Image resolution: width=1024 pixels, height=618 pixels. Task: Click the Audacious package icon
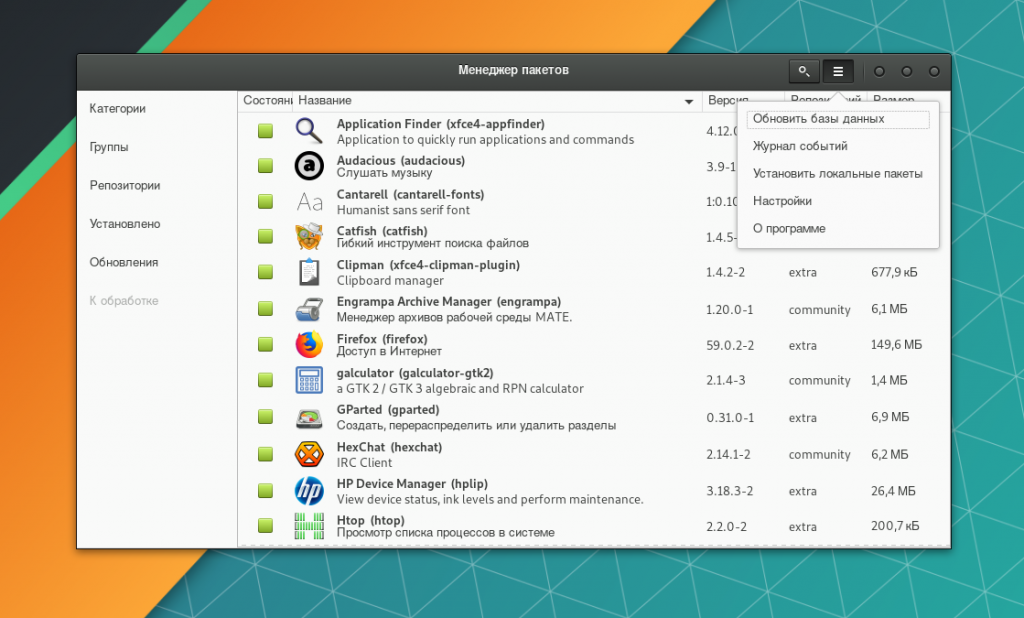pyautogui.click(x=309, y=166)
